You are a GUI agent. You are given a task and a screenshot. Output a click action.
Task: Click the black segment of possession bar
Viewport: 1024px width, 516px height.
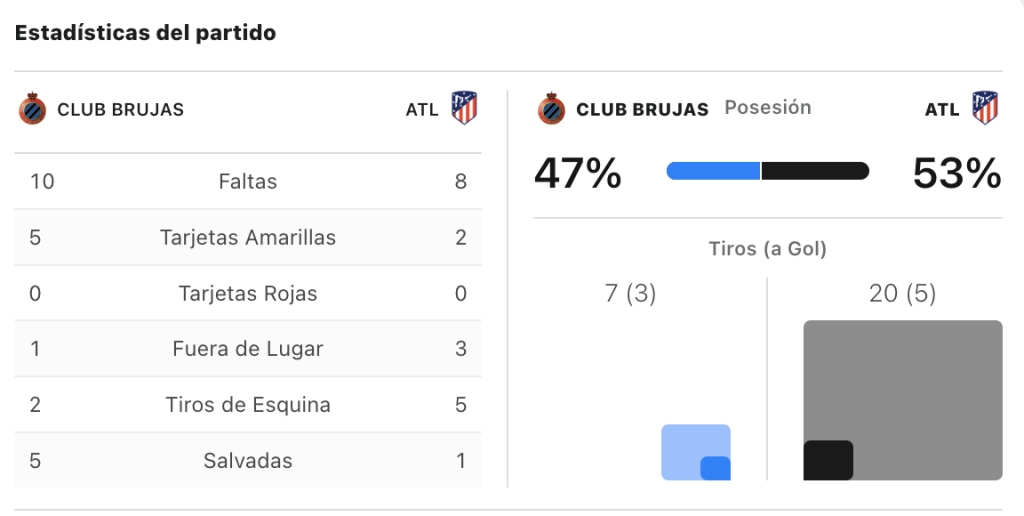click(x=815, y=171)
